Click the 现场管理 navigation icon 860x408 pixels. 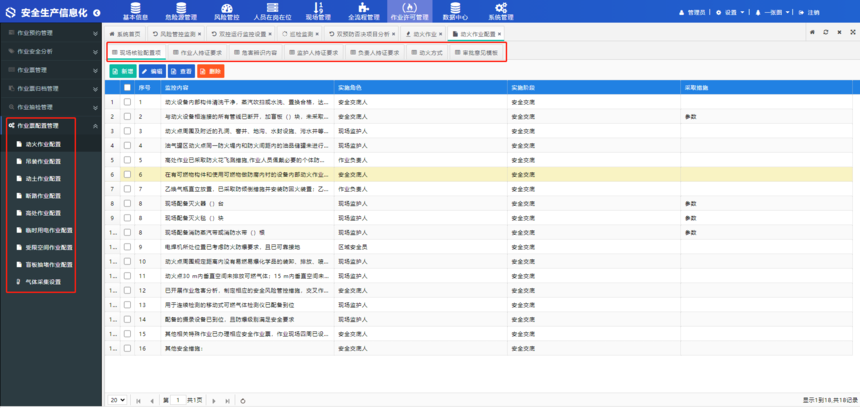(x=318, y=11)
